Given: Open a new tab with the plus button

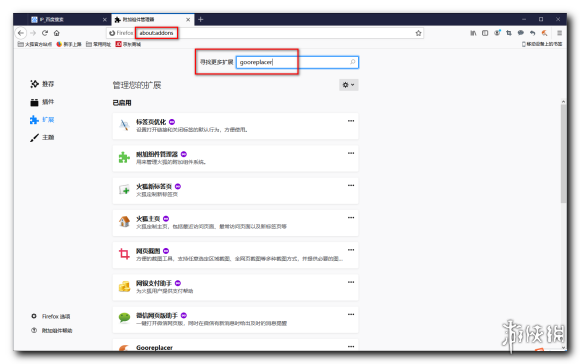Looking at the screenshot, I should click(x=200, y=19).
